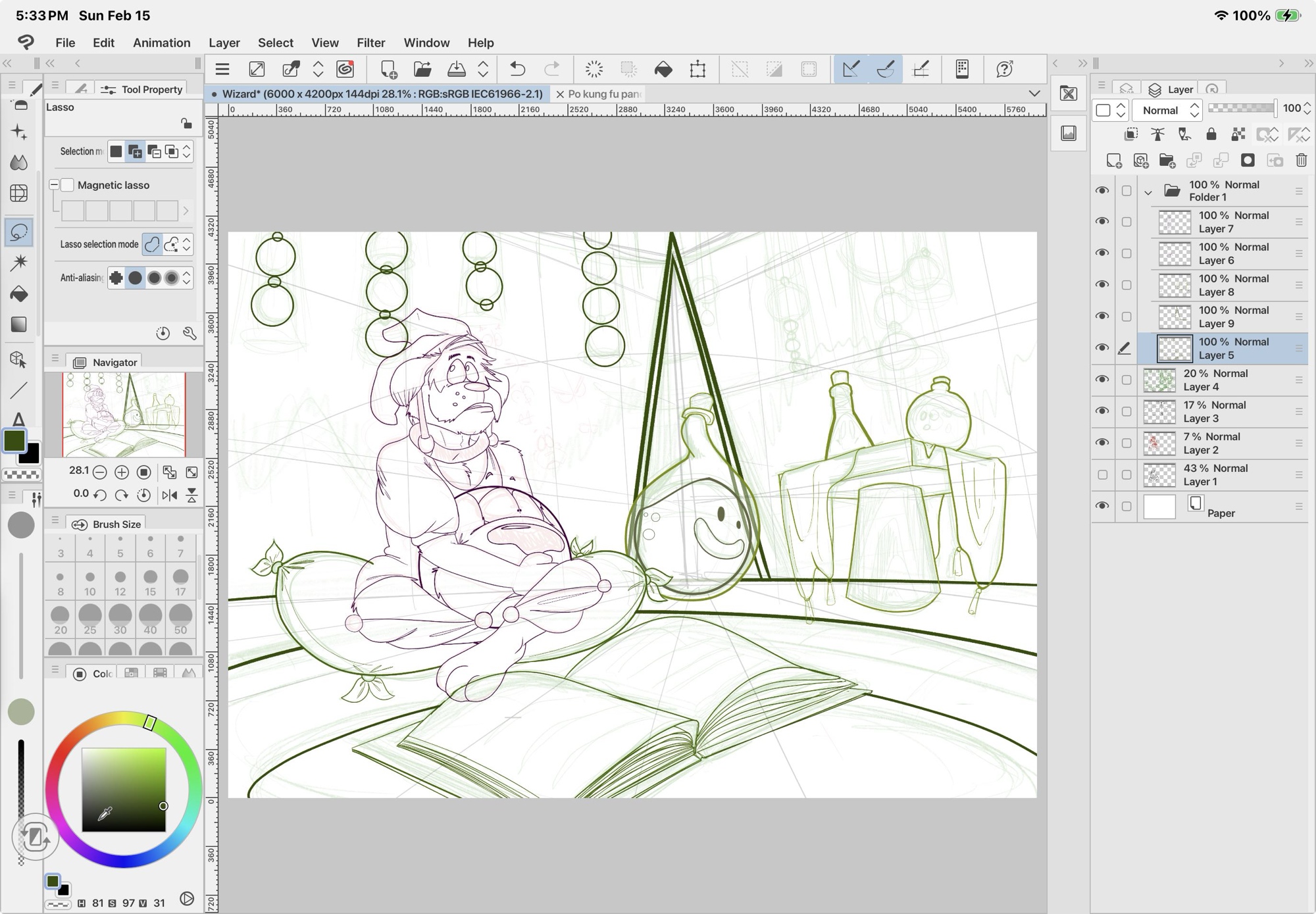Switch to Po kung fu panda tab
1316x914 pixels.
tap(603, 94)
